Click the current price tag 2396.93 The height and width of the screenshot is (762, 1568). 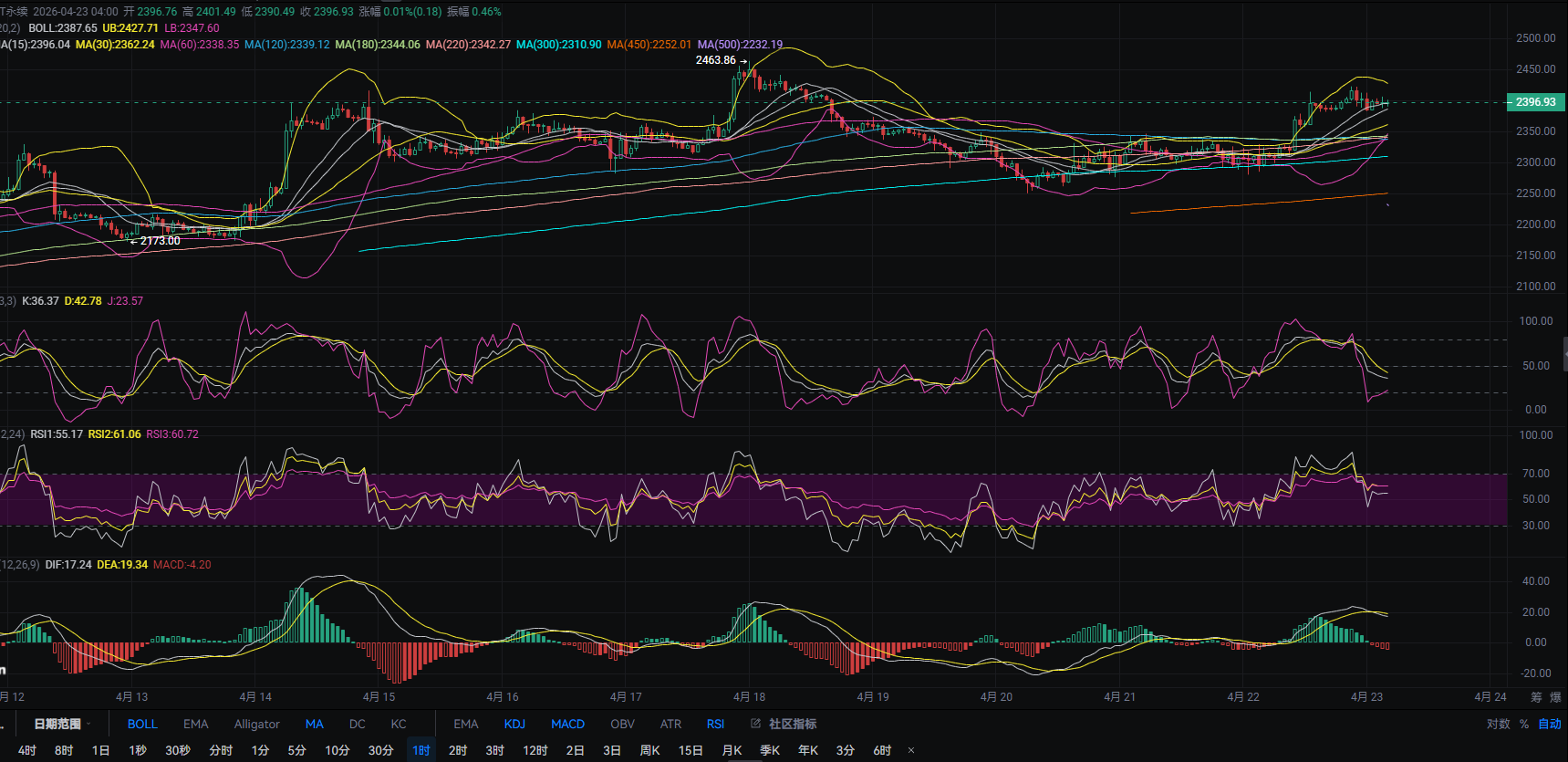(1535, 102)
